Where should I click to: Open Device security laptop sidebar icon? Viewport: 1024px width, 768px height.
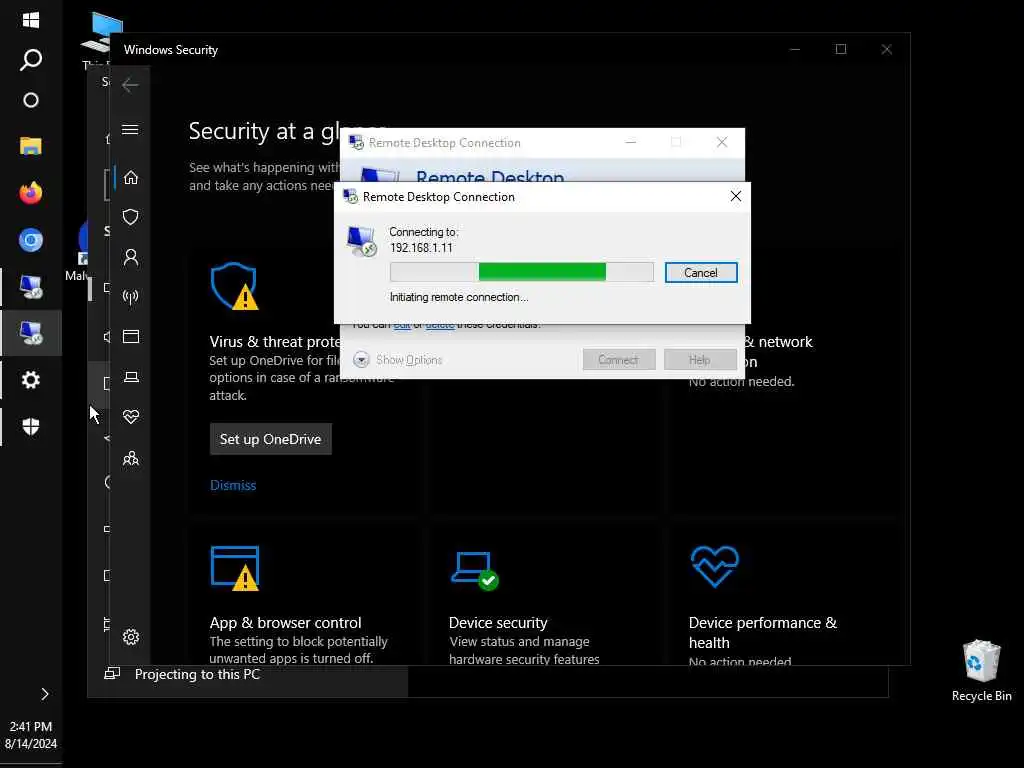pyautogui.click(x=131, y=377)
